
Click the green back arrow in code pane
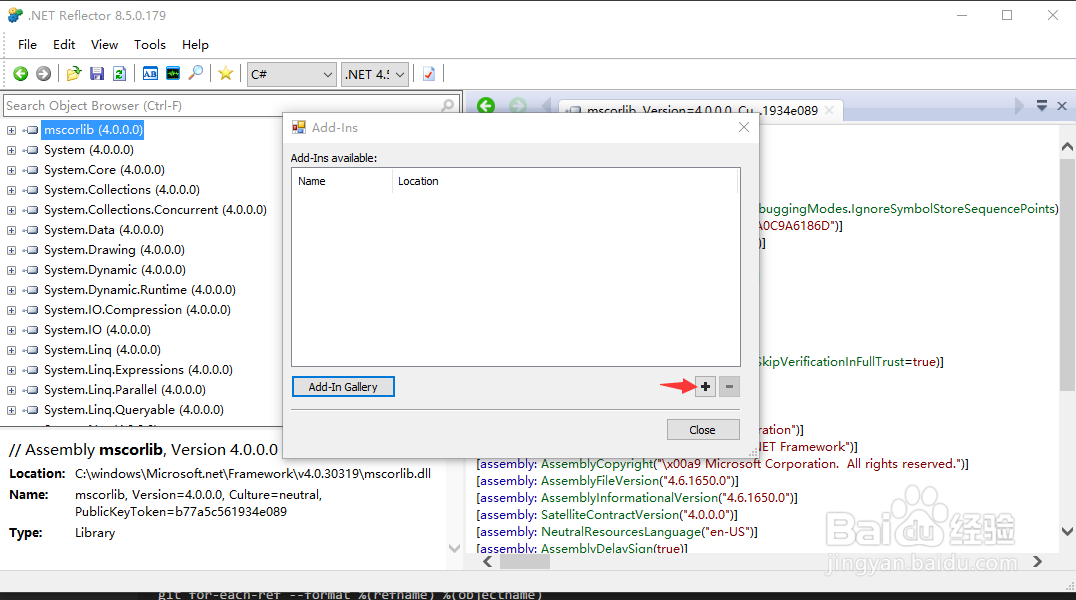486,106
